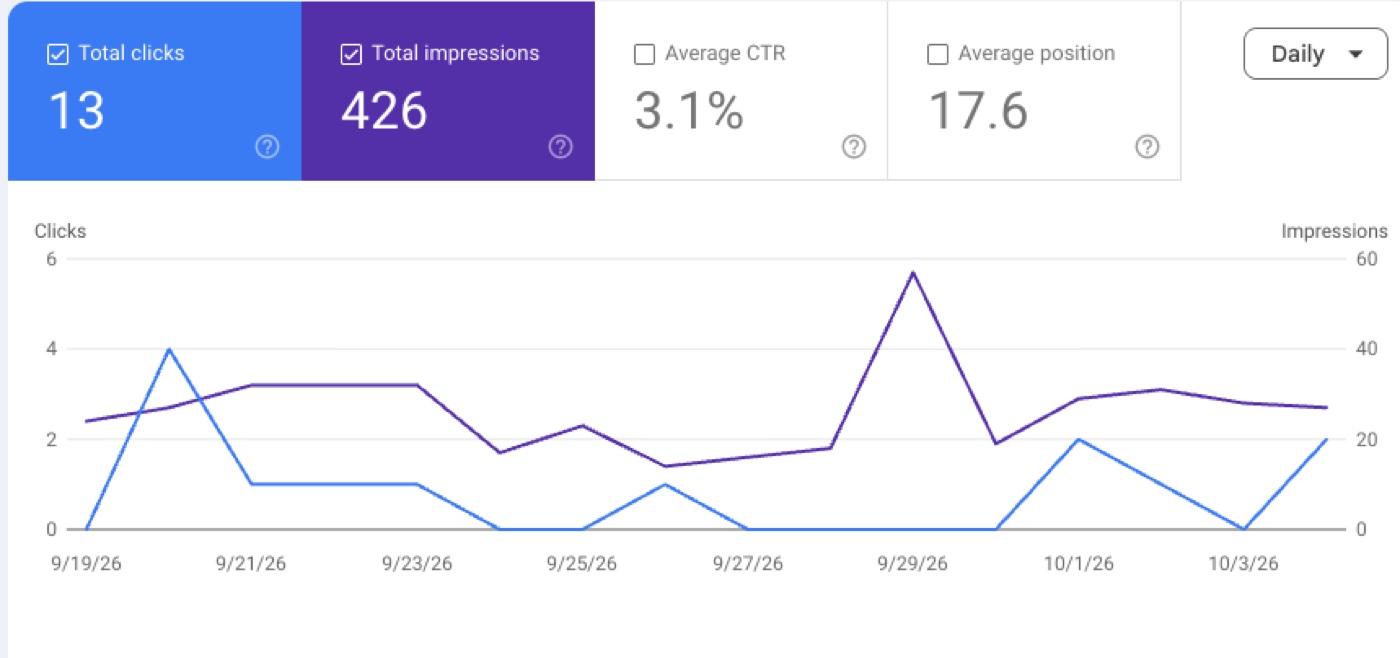Enable the Average position checkbox
This screenshot has width=1400, height=658.
pos(938,55)
